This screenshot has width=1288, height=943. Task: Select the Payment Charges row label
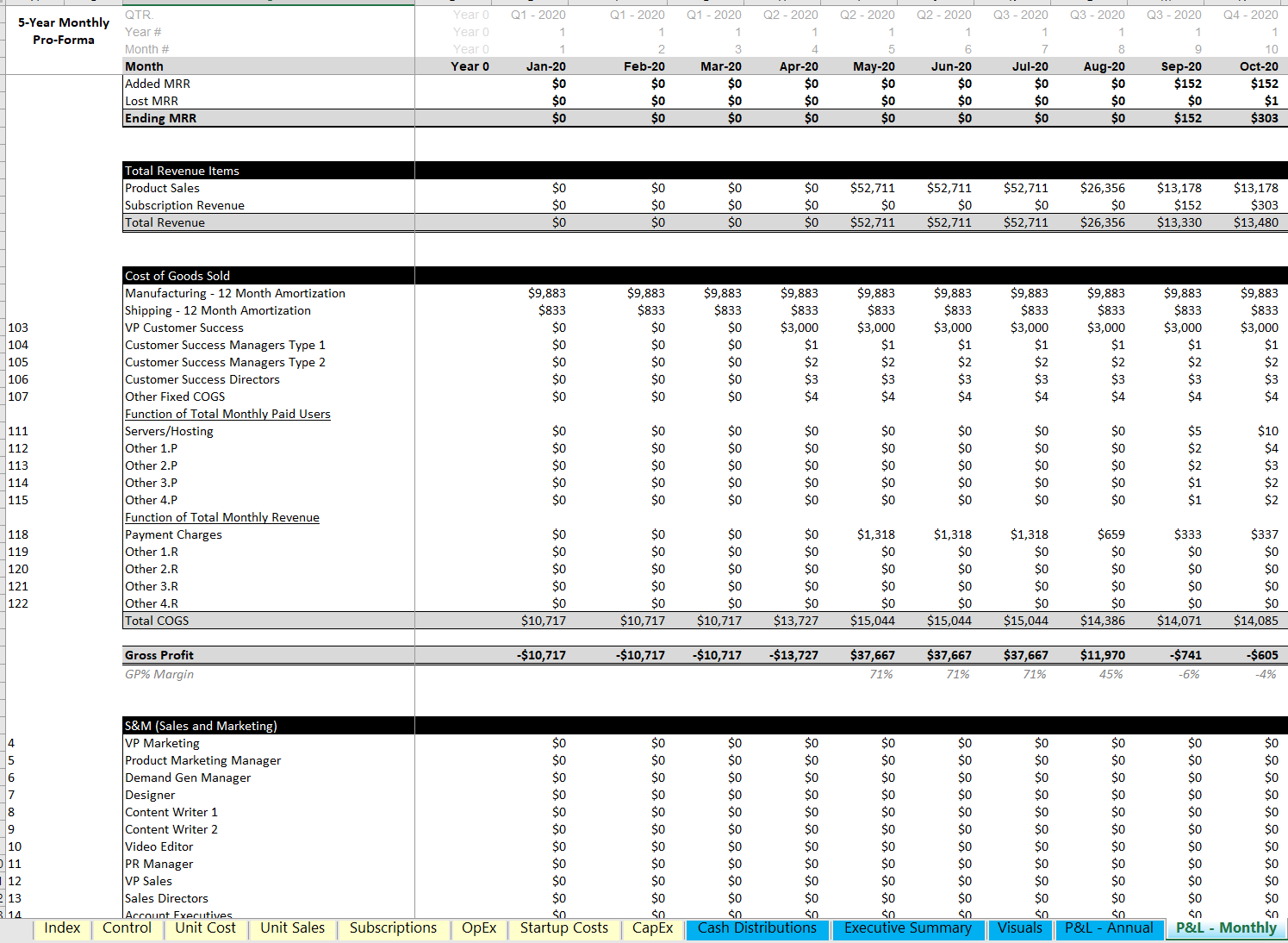point(173,534)
